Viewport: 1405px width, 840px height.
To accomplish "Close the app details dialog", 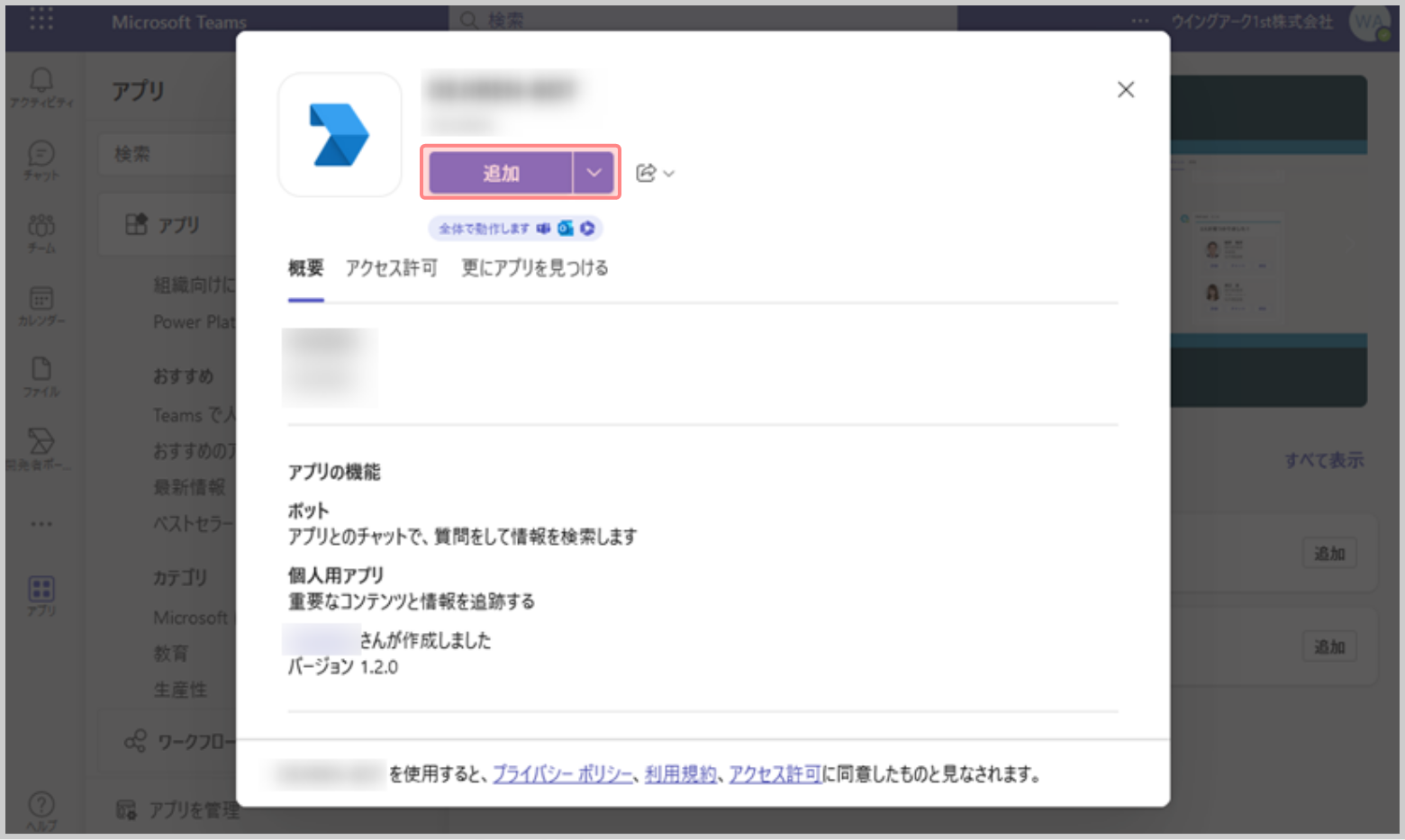I will pos(1125,89).
